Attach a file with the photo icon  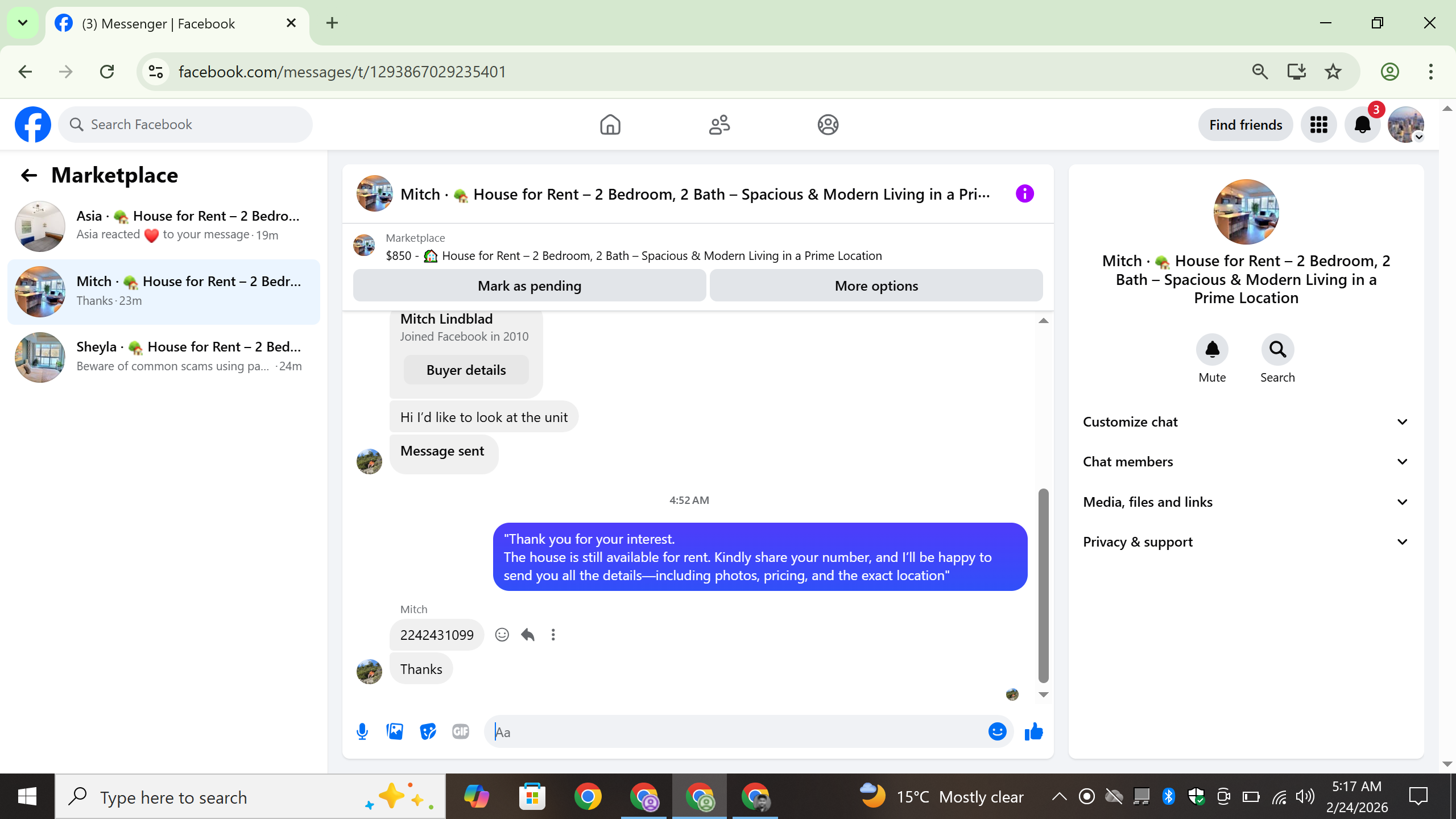click(x=395, y=731)
